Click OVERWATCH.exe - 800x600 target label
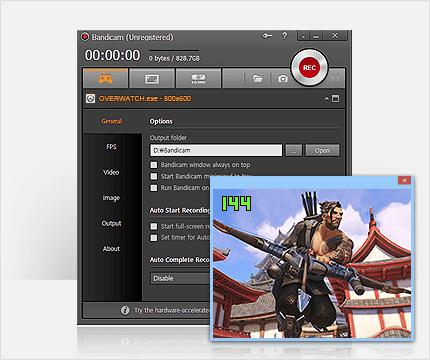The height and width of the screenshot is (360, 430). [145, 99]
